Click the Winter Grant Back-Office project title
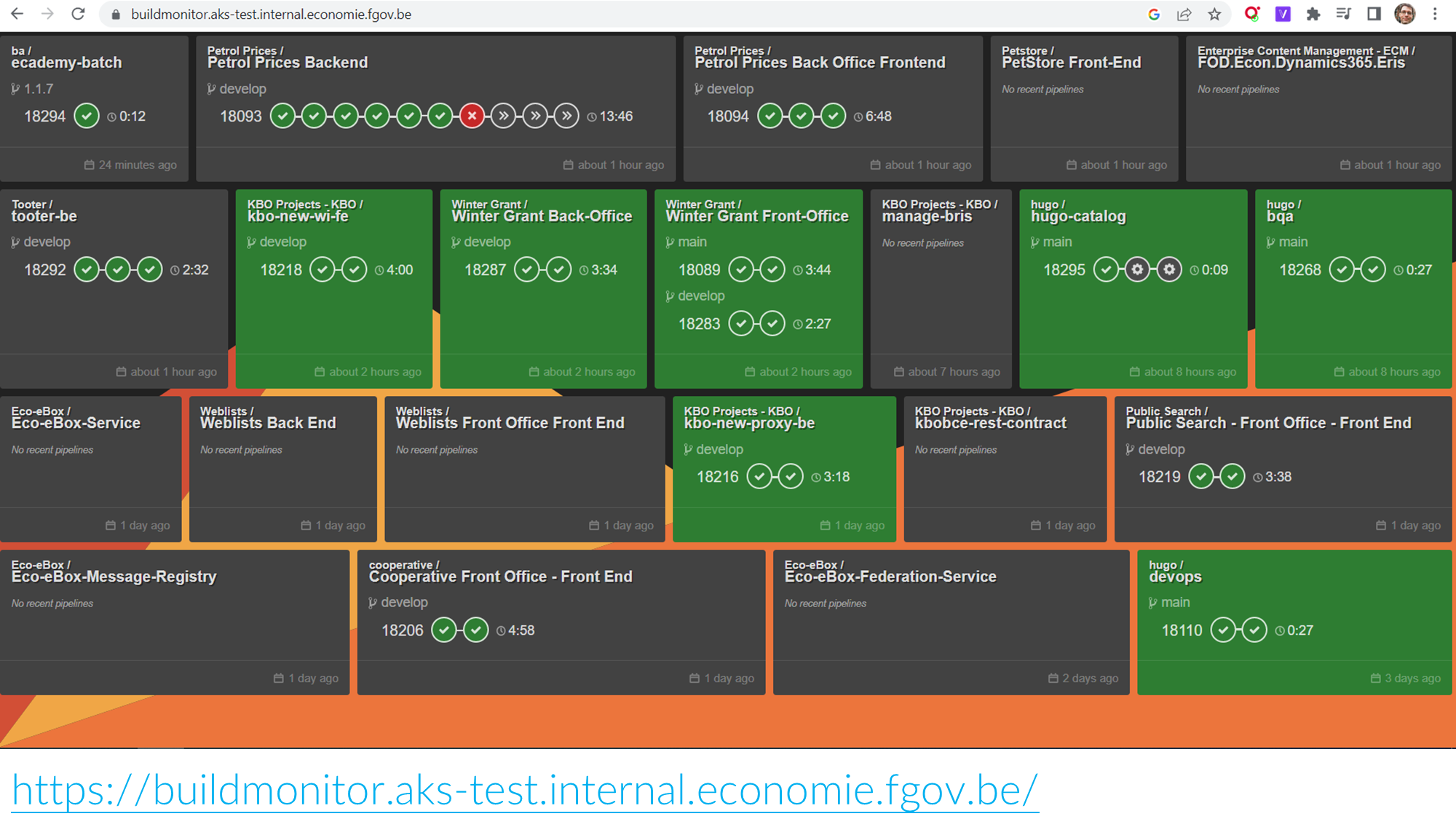 pyautogui.click(x=542, y=216)
